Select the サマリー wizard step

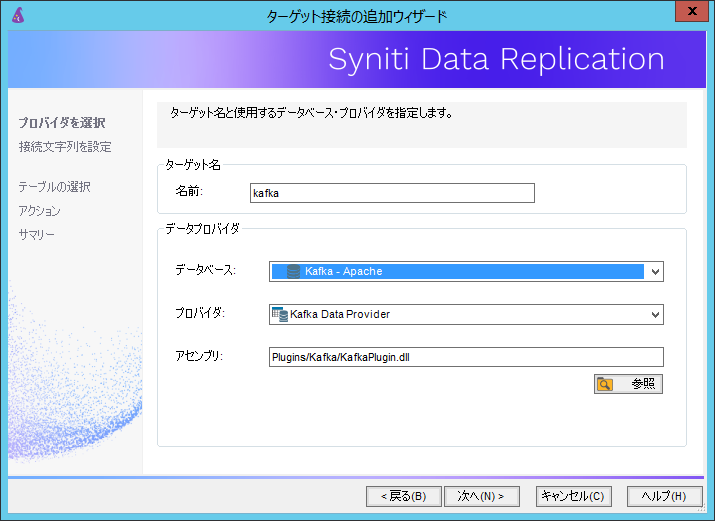point(36,234)
